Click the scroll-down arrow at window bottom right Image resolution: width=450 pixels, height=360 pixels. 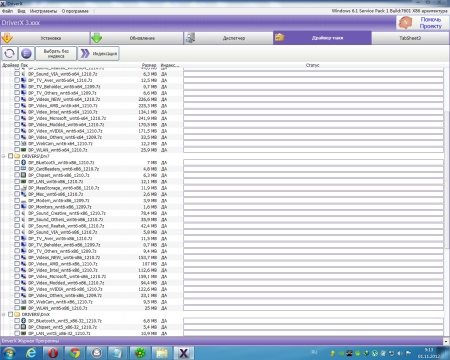(x=447, y=341)
